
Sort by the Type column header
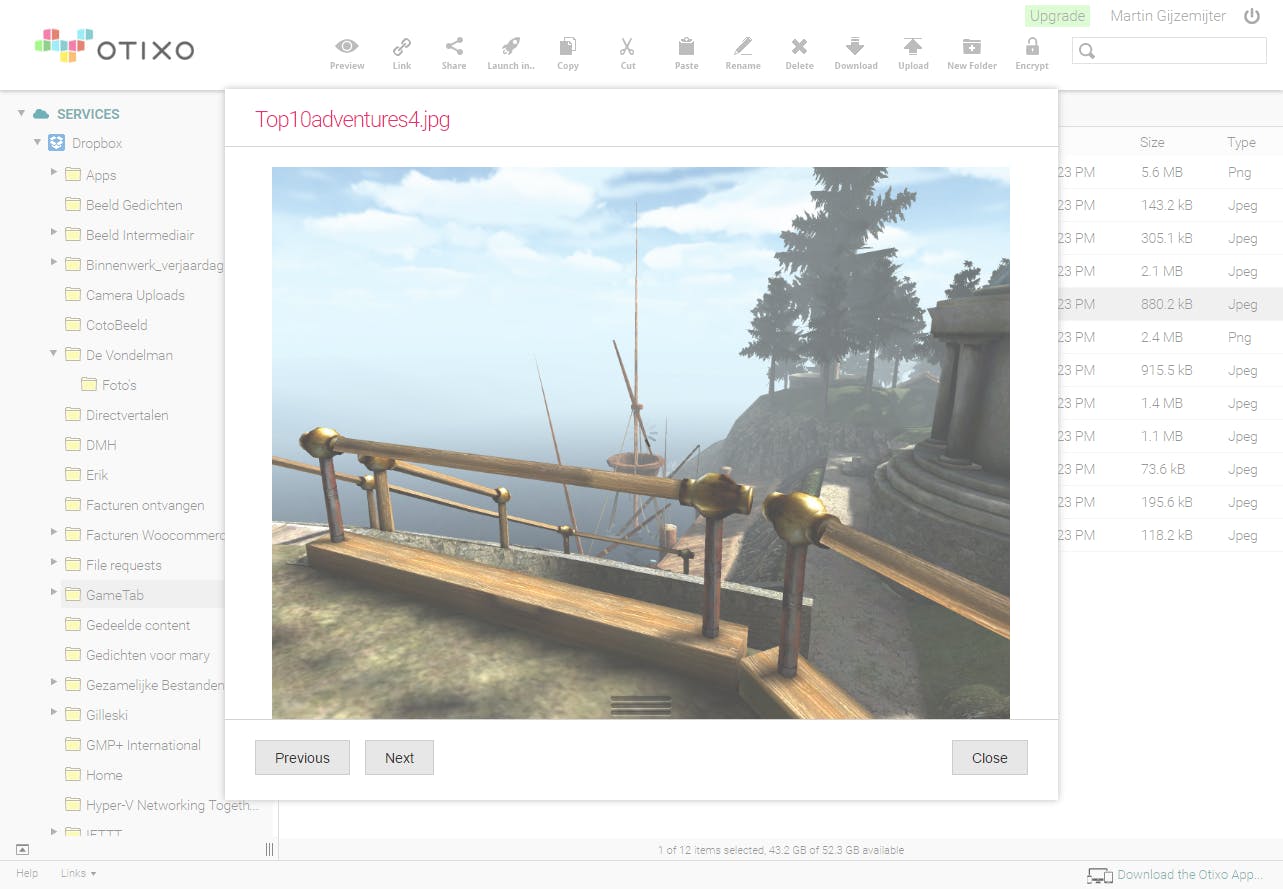click(x=1241, y=142)
